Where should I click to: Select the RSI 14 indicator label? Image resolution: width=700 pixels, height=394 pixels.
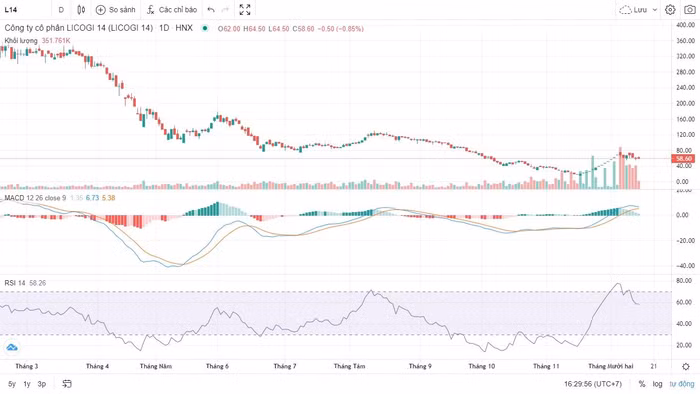[x=15, y=283]
